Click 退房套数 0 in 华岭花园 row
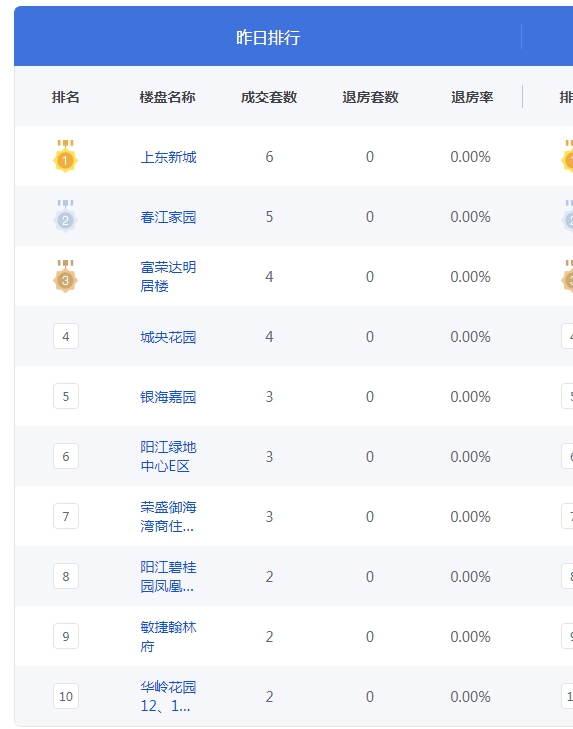The width and height of the screenshot is (573, 729). tap(370, 696)
